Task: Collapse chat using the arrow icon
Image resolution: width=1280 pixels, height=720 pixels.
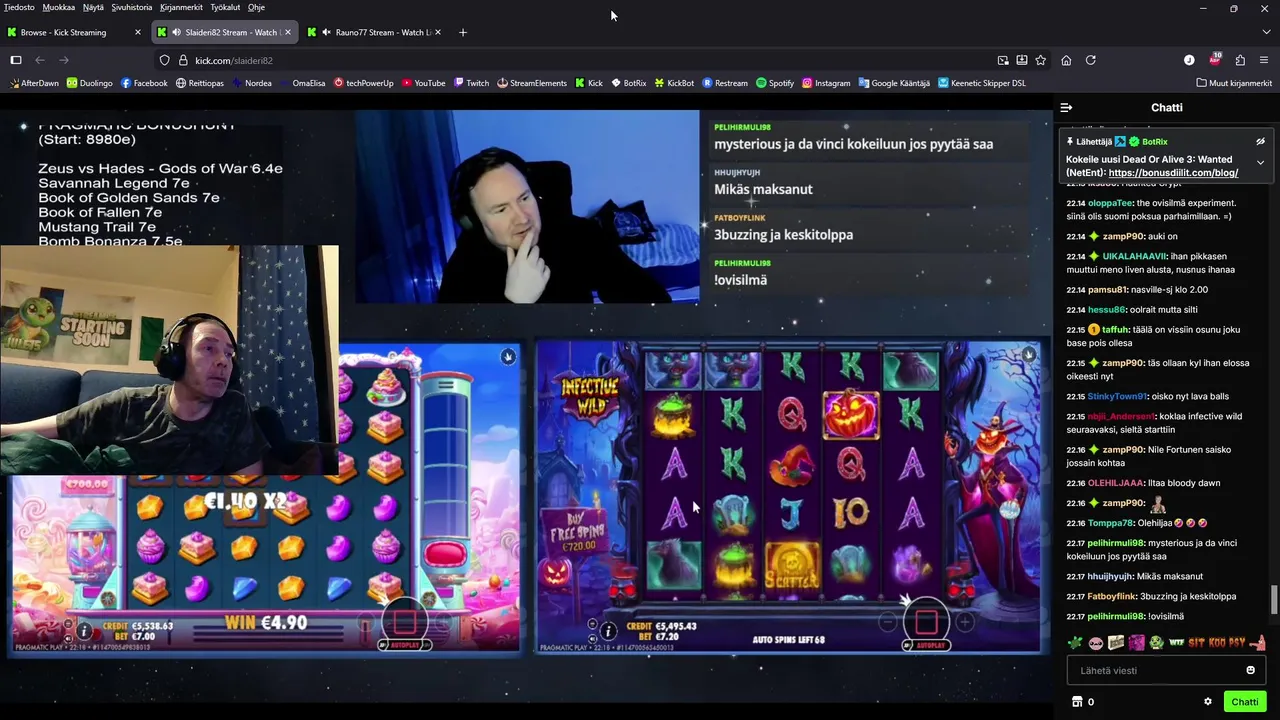Action: [x=1066, y=107]
